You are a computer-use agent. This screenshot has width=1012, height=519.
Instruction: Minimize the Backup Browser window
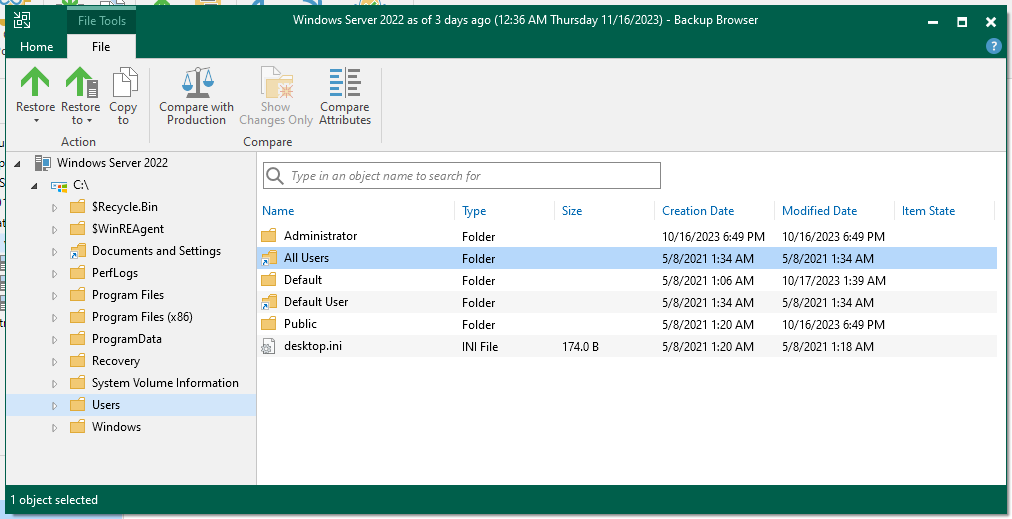click(933, 22)
